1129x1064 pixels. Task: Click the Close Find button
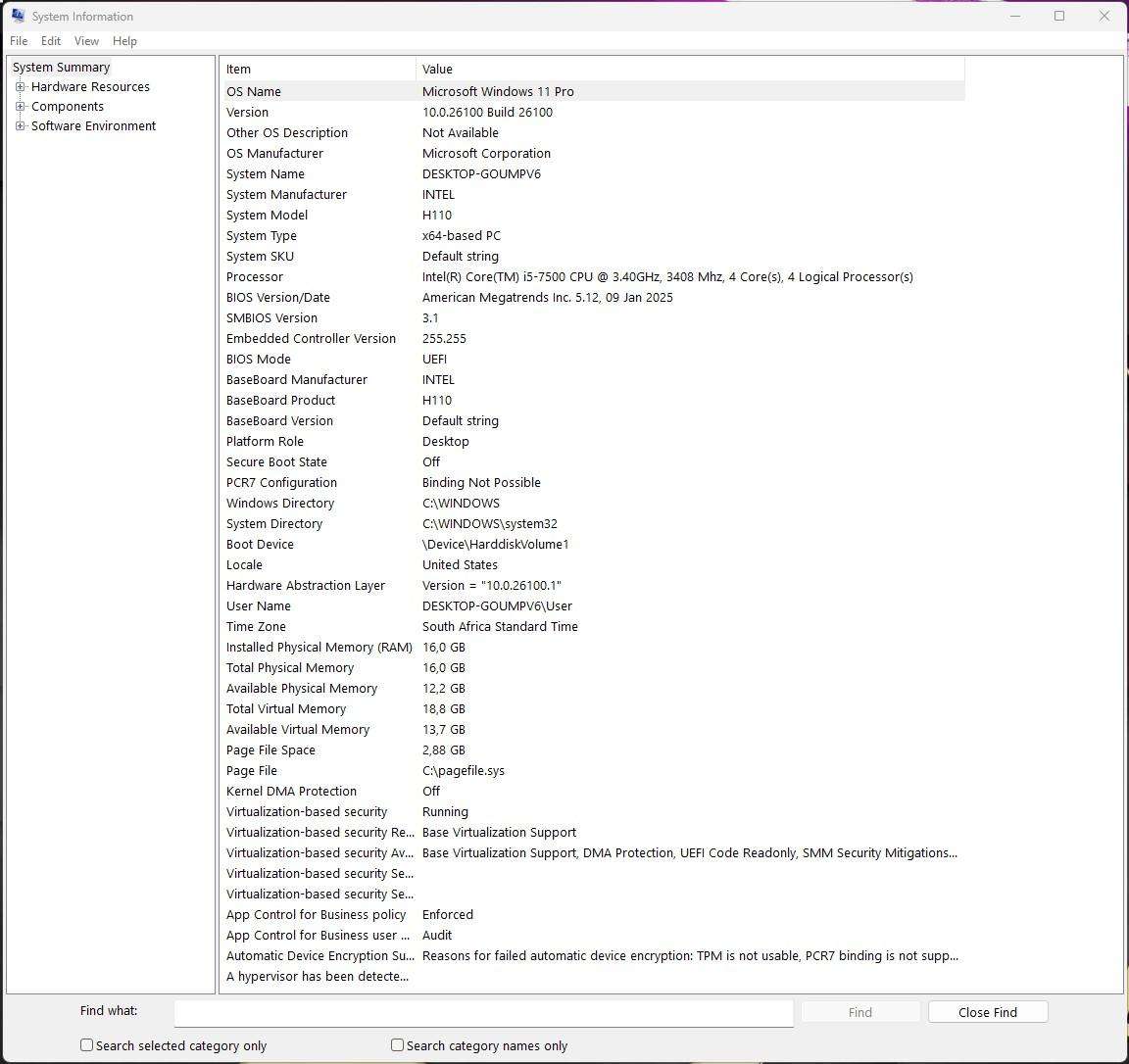pyautogui.click(x=987, y=1011)
